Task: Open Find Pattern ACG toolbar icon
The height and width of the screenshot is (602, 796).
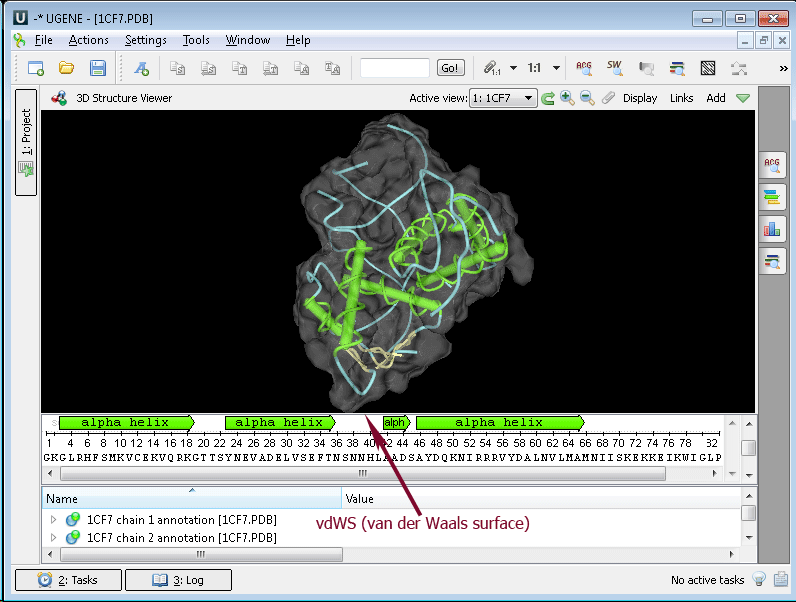Action: [584, 68]
